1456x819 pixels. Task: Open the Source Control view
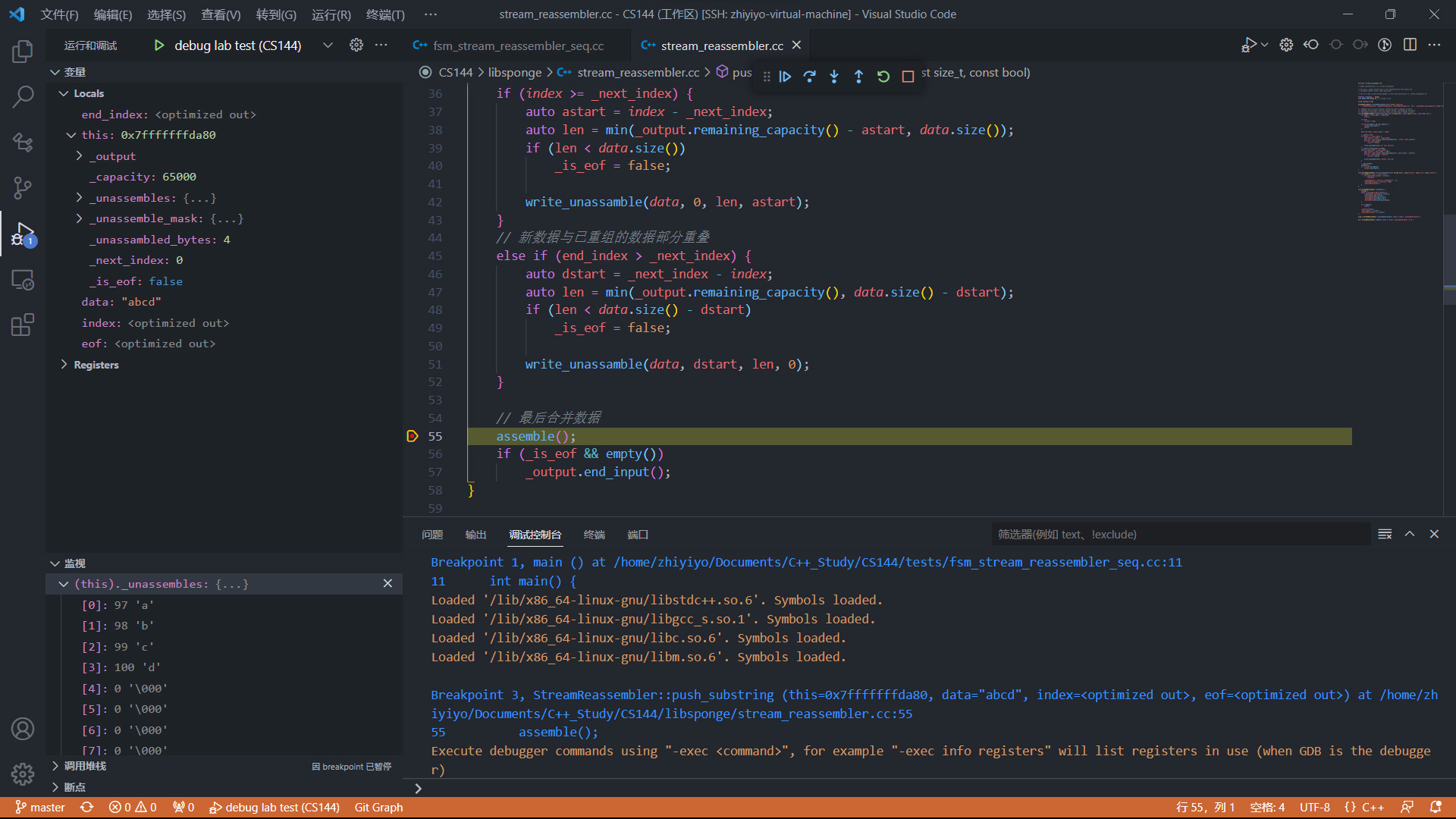[23, 187]
